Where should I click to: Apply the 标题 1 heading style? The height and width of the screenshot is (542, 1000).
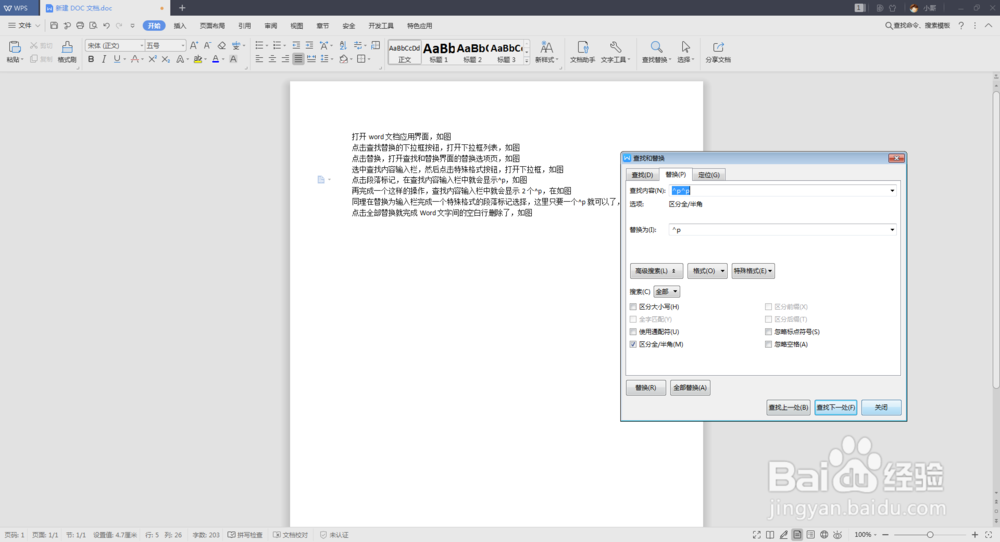[439, 52]
